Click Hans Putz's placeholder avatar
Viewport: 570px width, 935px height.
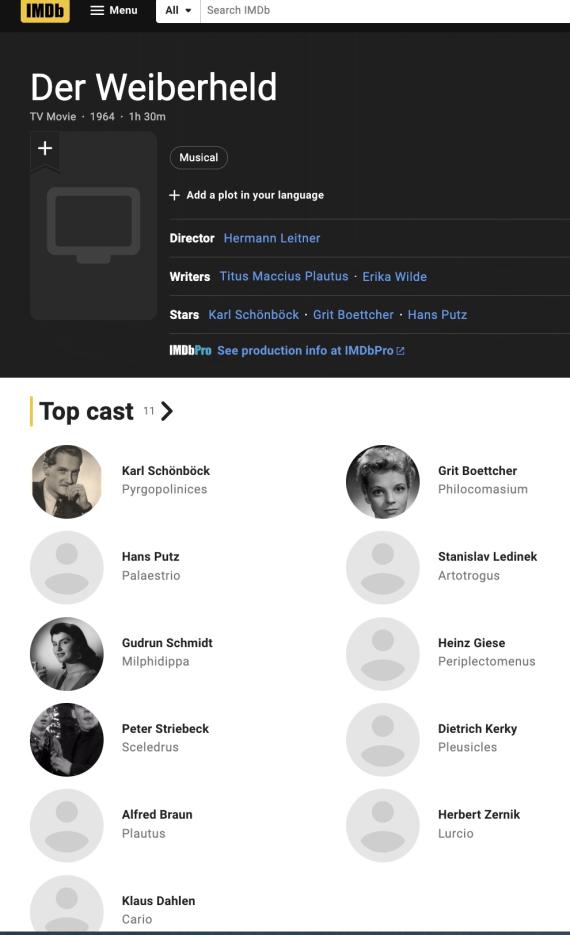(x=67, y=568)
